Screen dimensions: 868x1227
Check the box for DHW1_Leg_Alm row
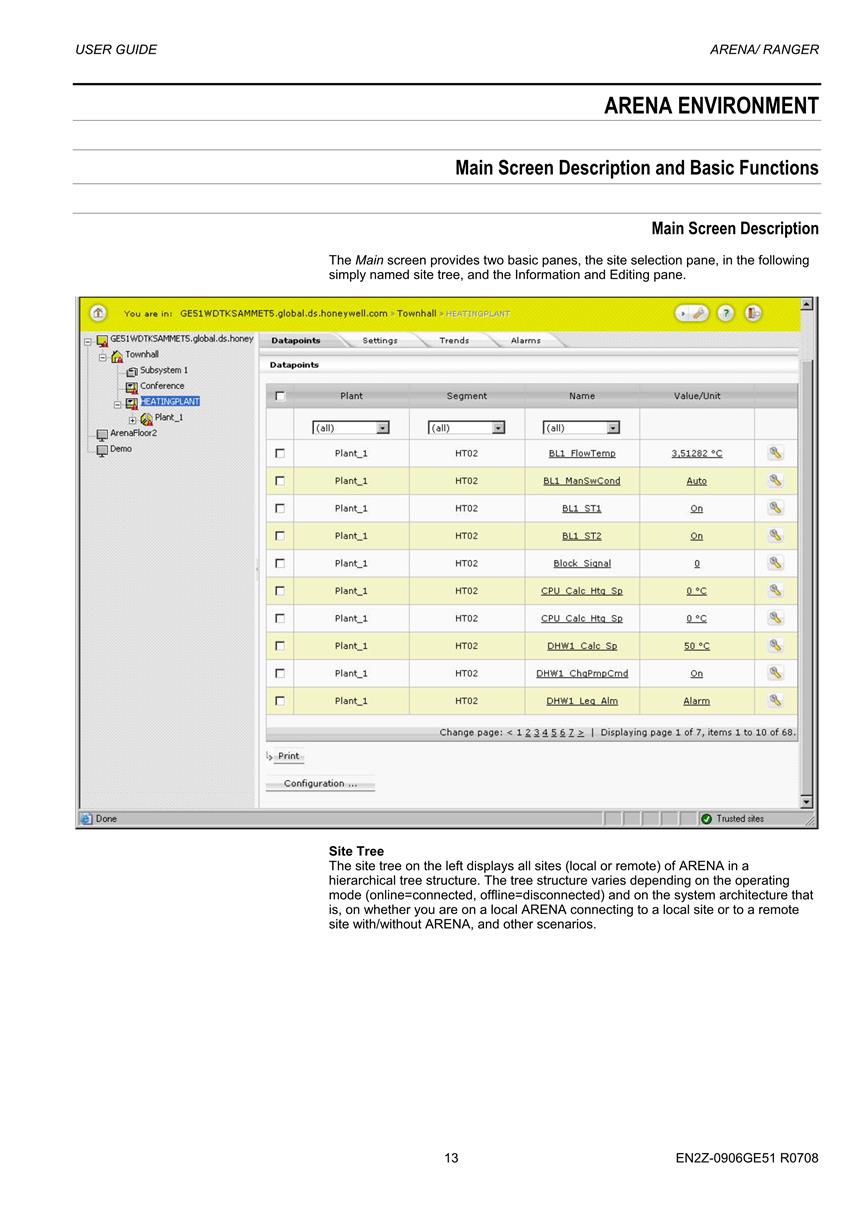[x=280, y=701]
